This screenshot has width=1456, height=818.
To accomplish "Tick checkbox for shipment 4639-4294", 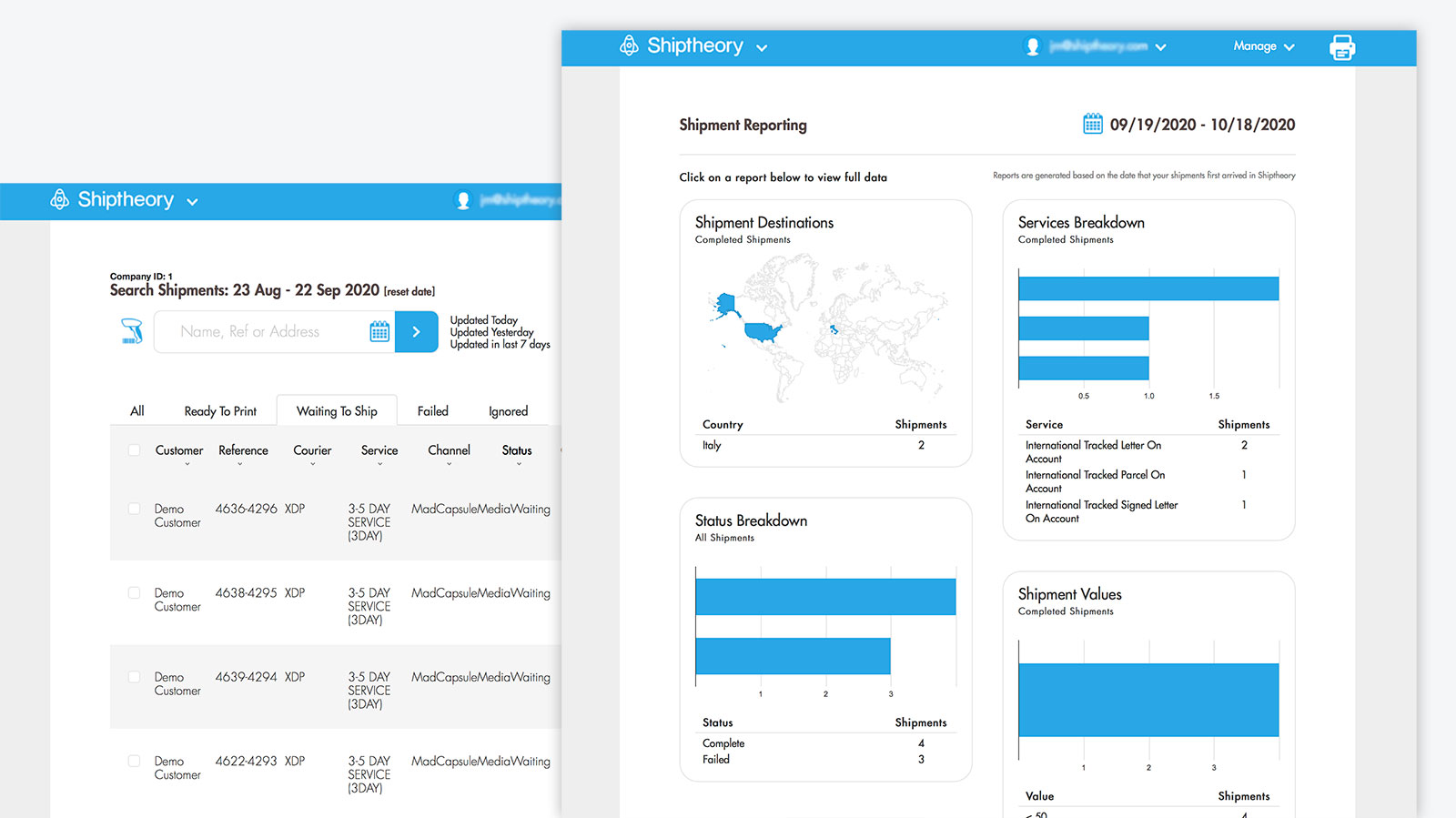I will 135,677.
